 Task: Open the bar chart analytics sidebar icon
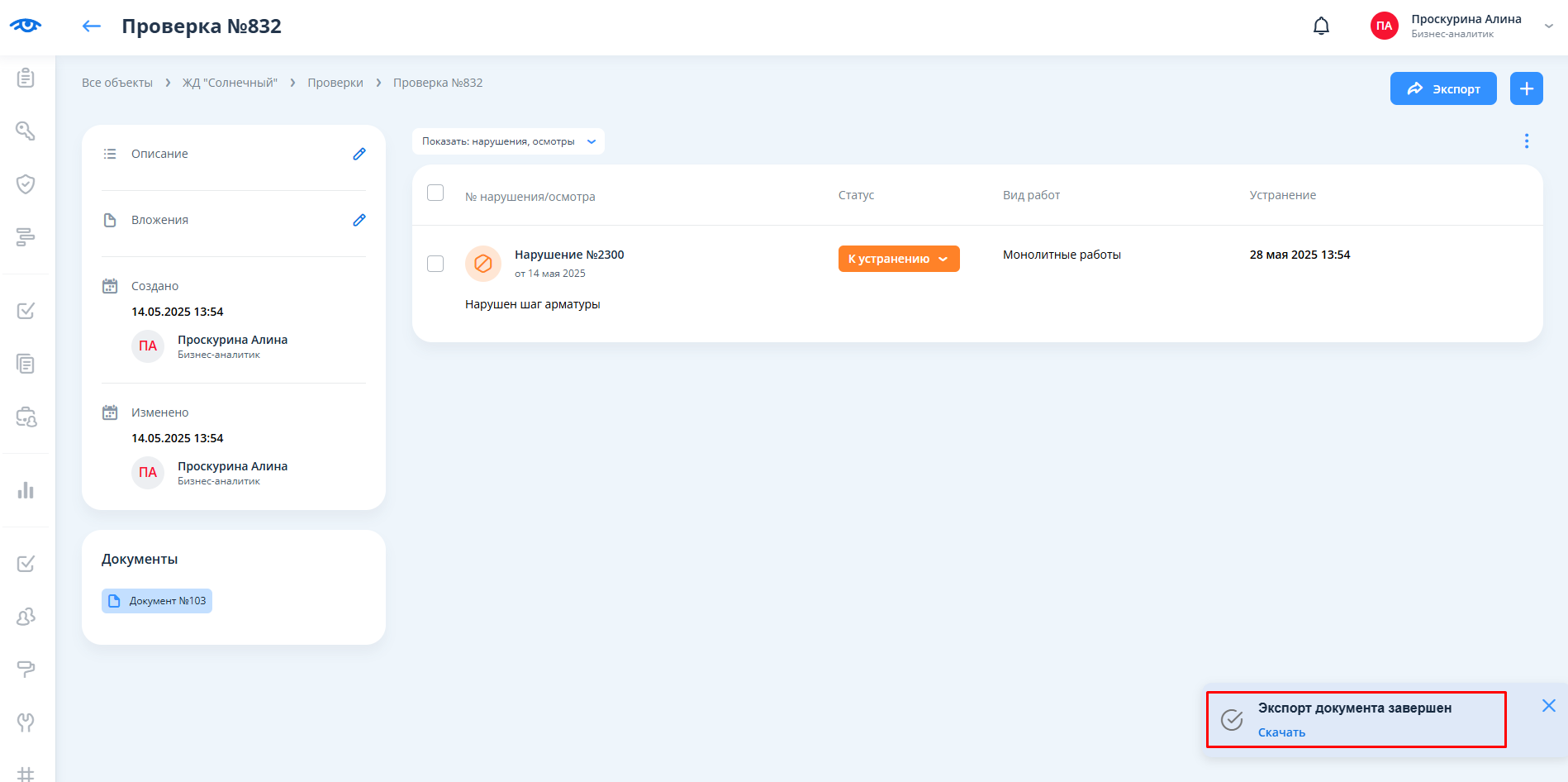[x=26, y=490]
